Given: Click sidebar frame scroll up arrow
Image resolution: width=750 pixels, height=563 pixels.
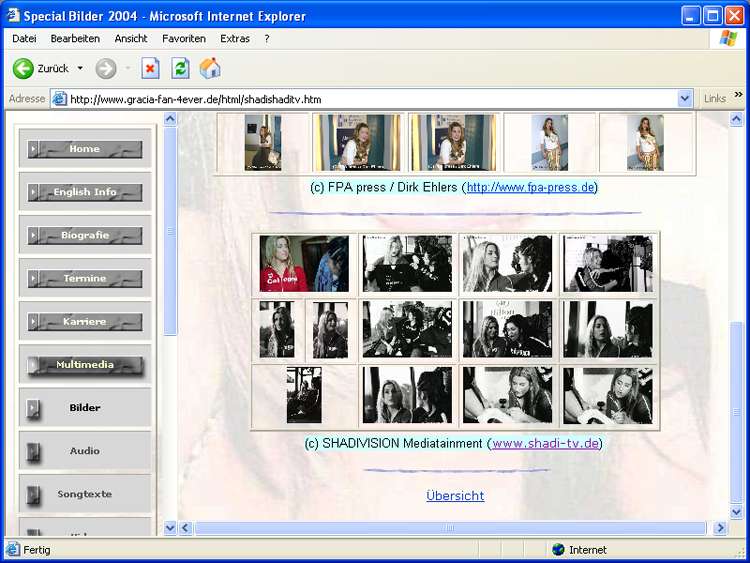Looking at the screenshot, I should 170,119.
